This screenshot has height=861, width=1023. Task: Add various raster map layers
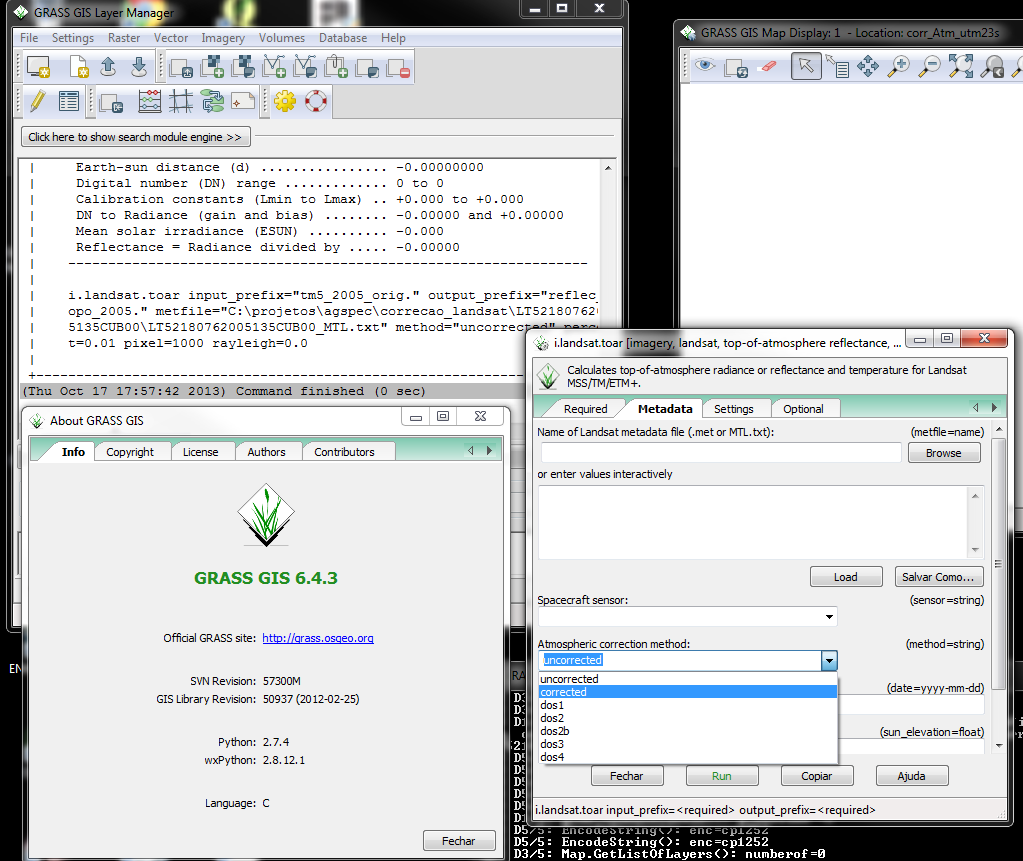pos(243,67)
